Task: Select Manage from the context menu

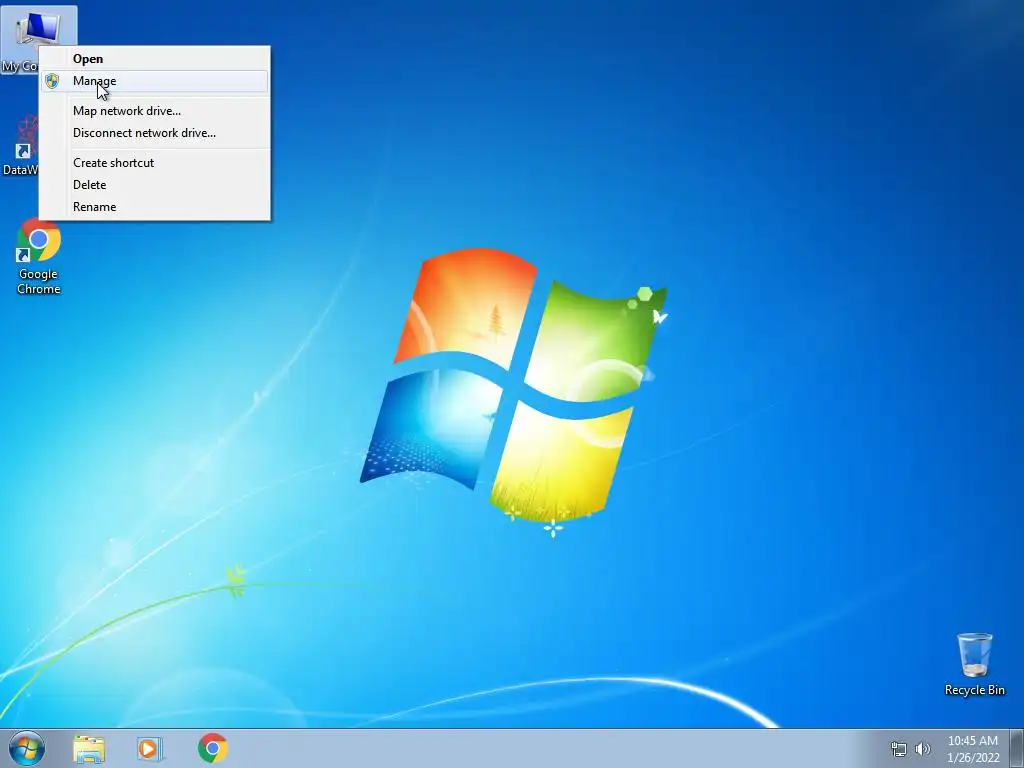Action: [x=154, y=81]
